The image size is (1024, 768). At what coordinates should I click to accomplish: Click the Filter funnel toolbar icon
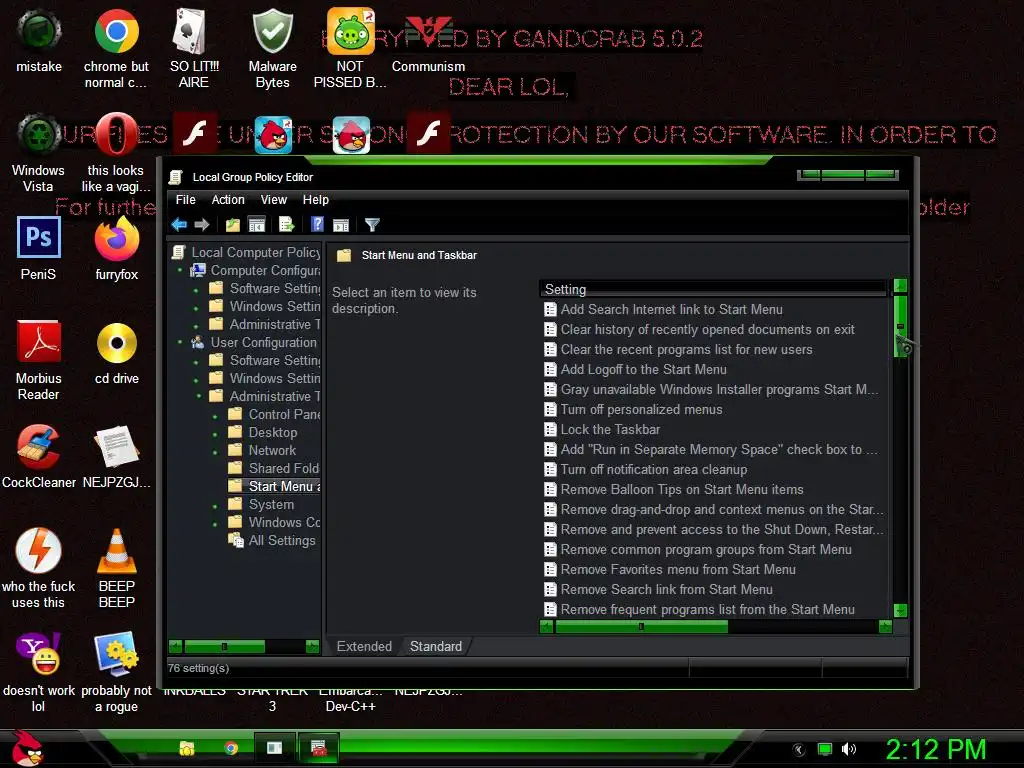point(372,225)
